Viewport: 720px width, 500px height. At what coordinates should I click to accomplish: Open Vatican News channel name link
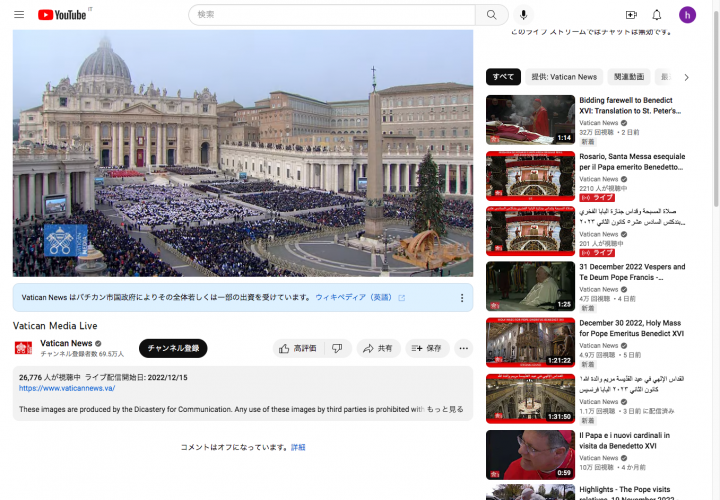click(x=66, y=343)
